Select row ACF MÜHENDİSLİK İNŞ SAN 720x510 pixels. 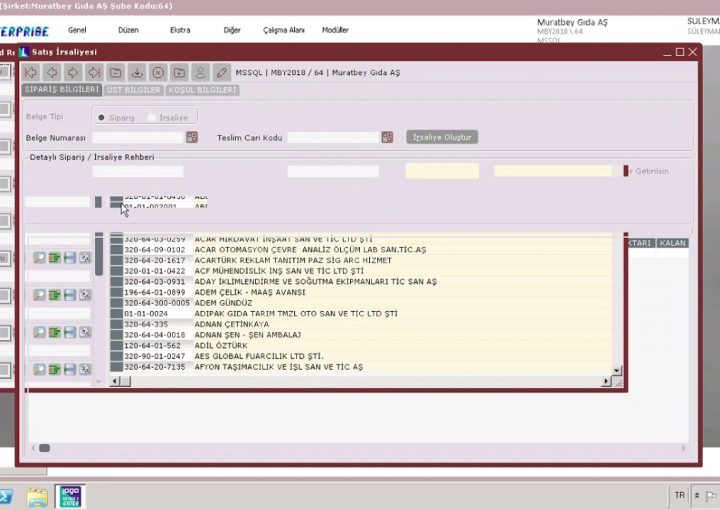pos(360,271)
